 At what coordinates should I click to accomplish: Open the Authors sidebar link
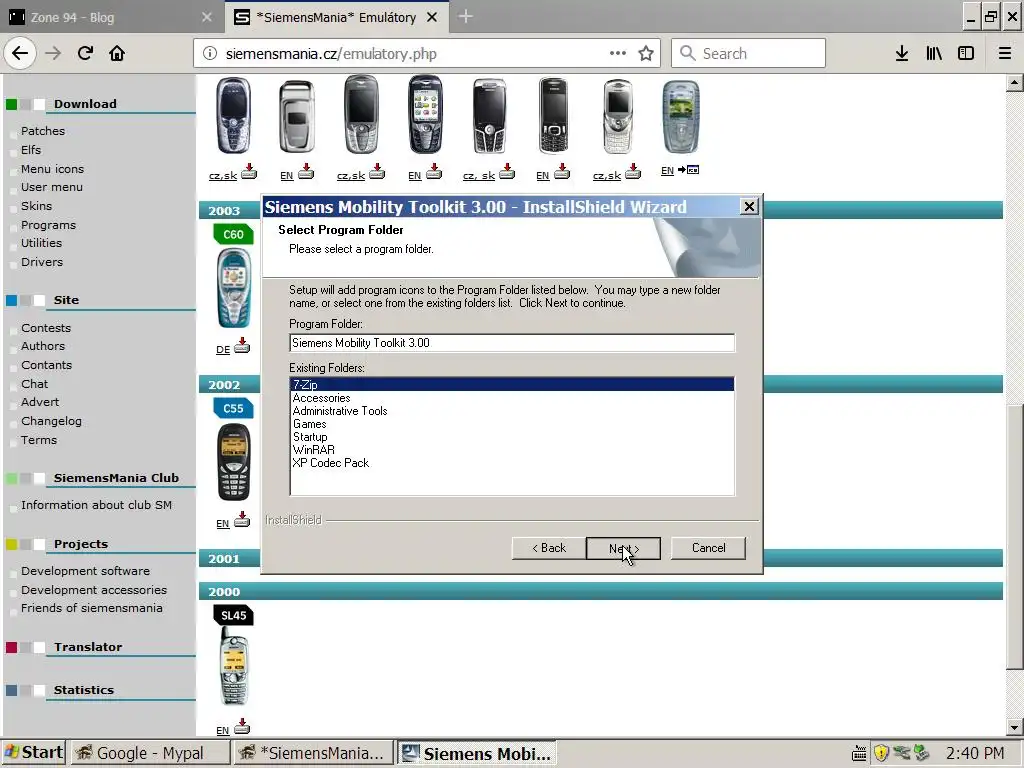click(43, 346)
